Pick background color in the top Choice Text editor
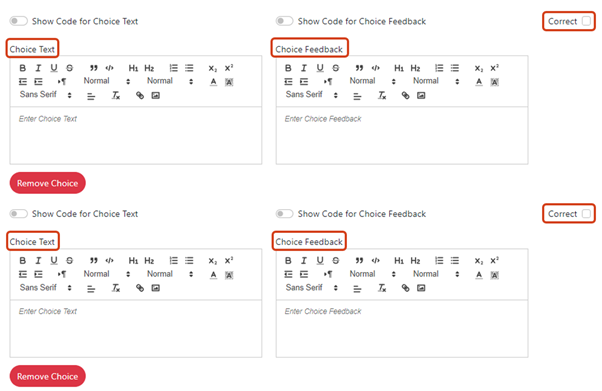 pos(229,82)
